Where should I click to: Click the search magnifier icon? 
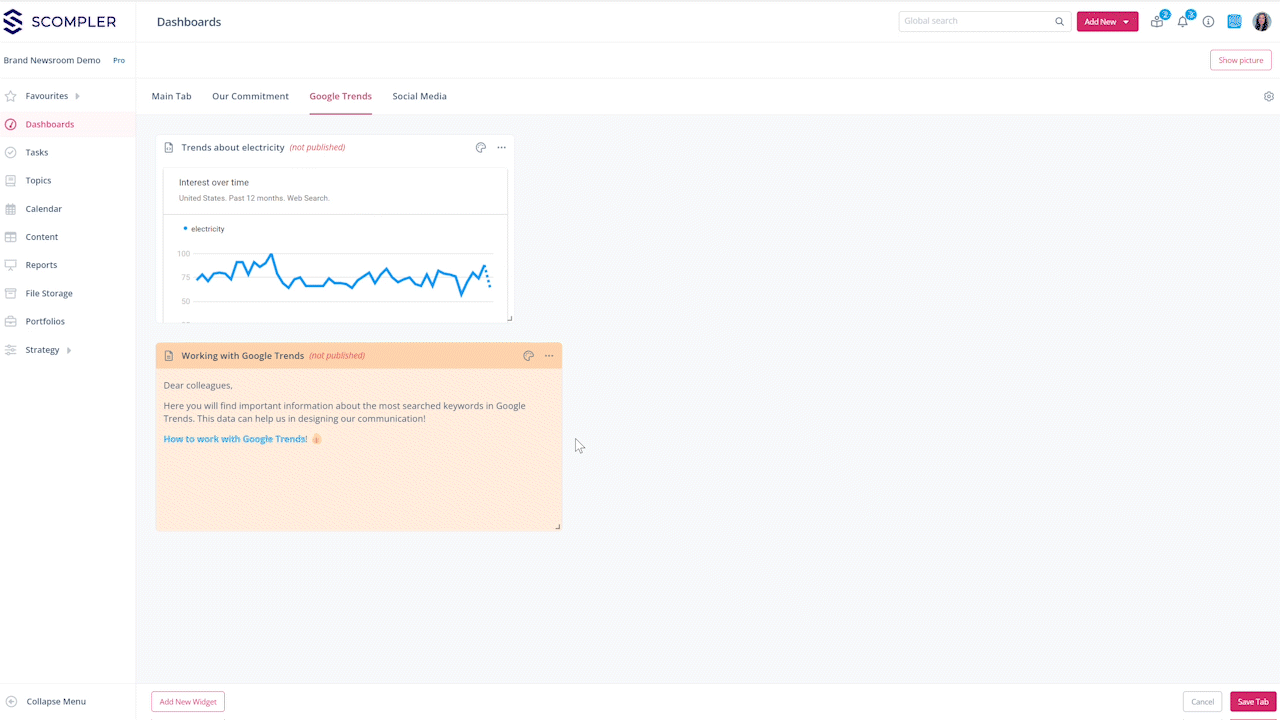1060,22
